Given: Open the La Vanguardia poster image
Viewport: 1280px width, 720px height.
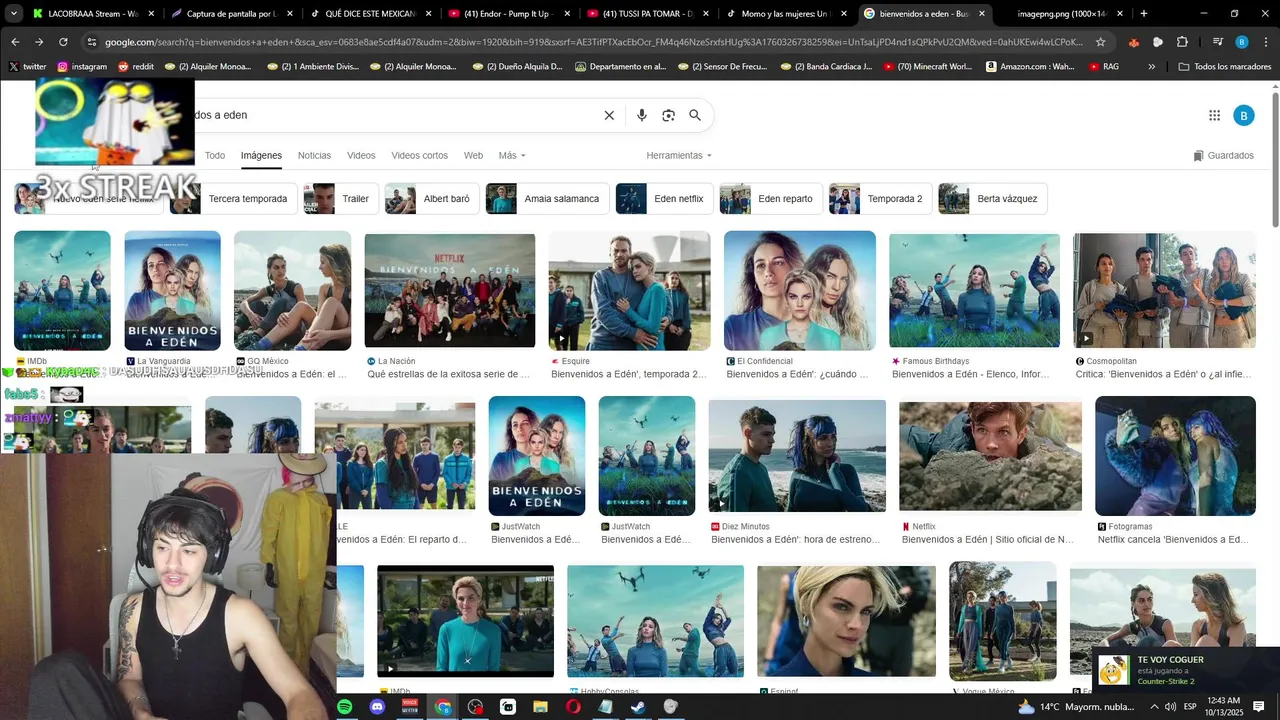Looking at the screenshot, I should (x=172, y=291).
